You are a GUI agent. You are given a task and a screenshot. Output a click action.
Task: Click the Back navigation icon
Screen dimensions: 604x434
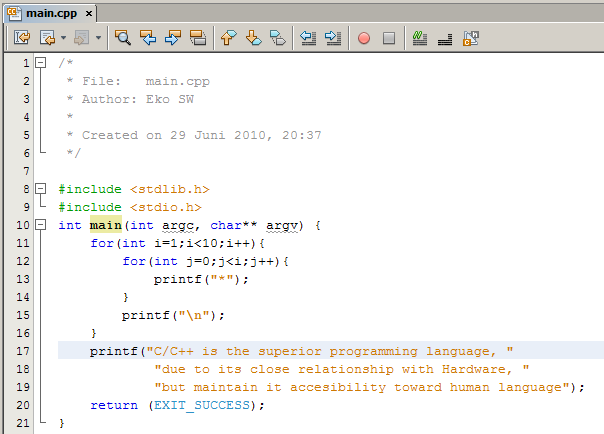point(47,38)
